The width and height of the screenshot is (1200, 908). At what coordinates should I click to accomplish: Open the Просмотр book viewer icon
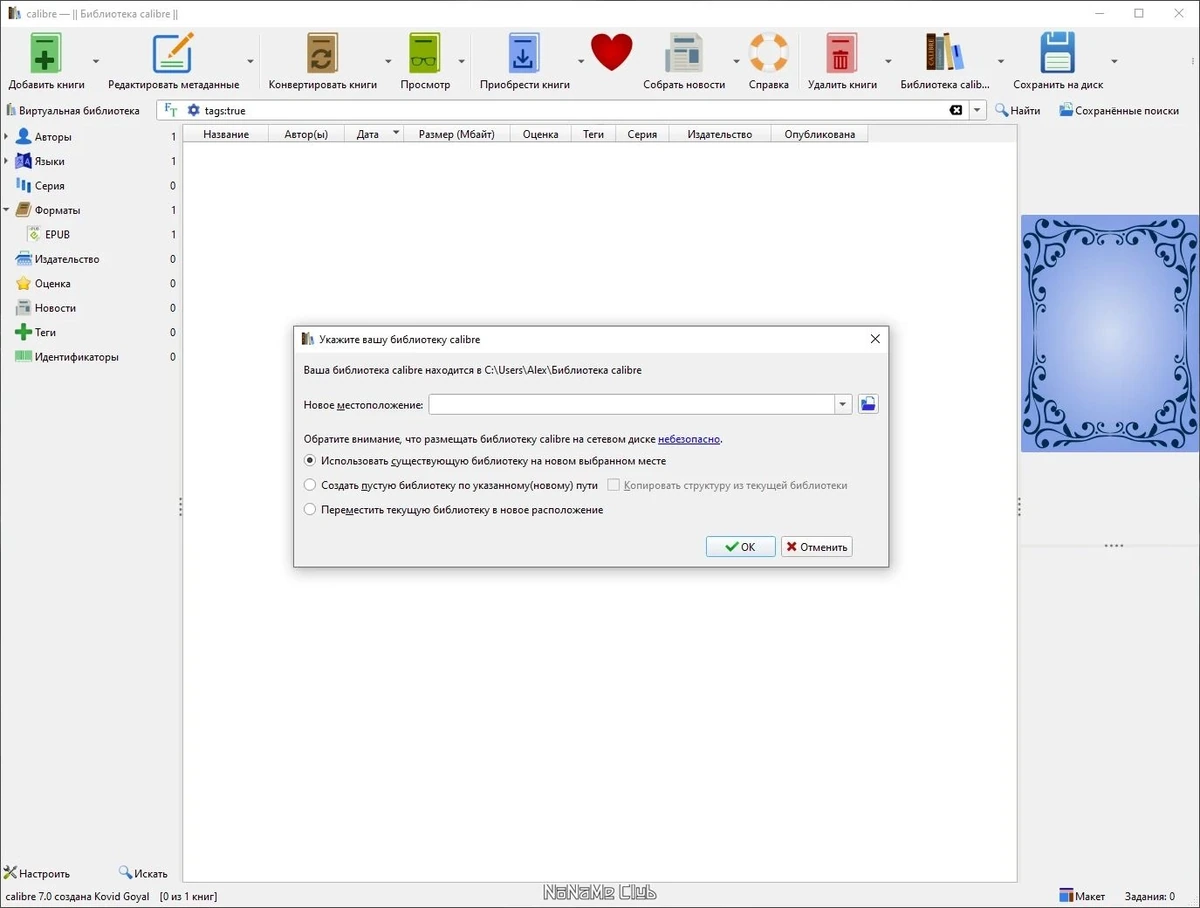coord(425,53)
